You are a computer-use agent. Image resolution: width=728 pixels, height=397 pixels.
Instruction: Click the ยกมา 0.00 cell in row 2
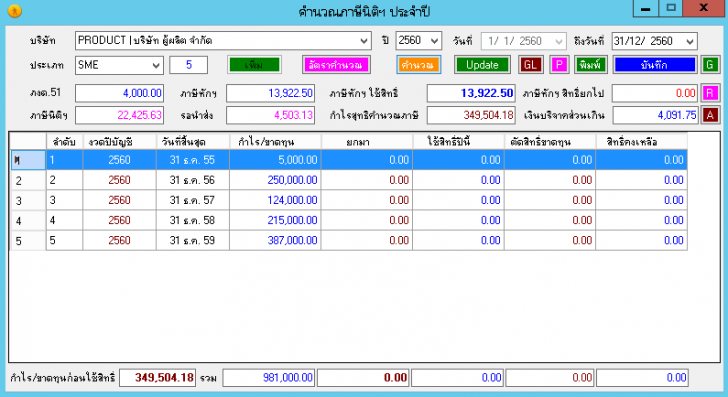coord(367,180)
